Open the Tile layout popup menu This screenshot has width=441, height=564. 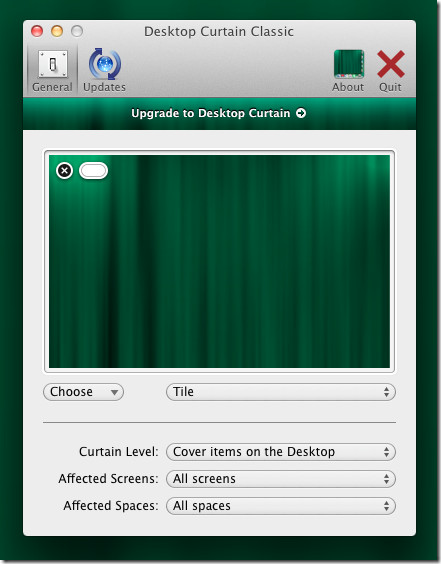(281, 392)
